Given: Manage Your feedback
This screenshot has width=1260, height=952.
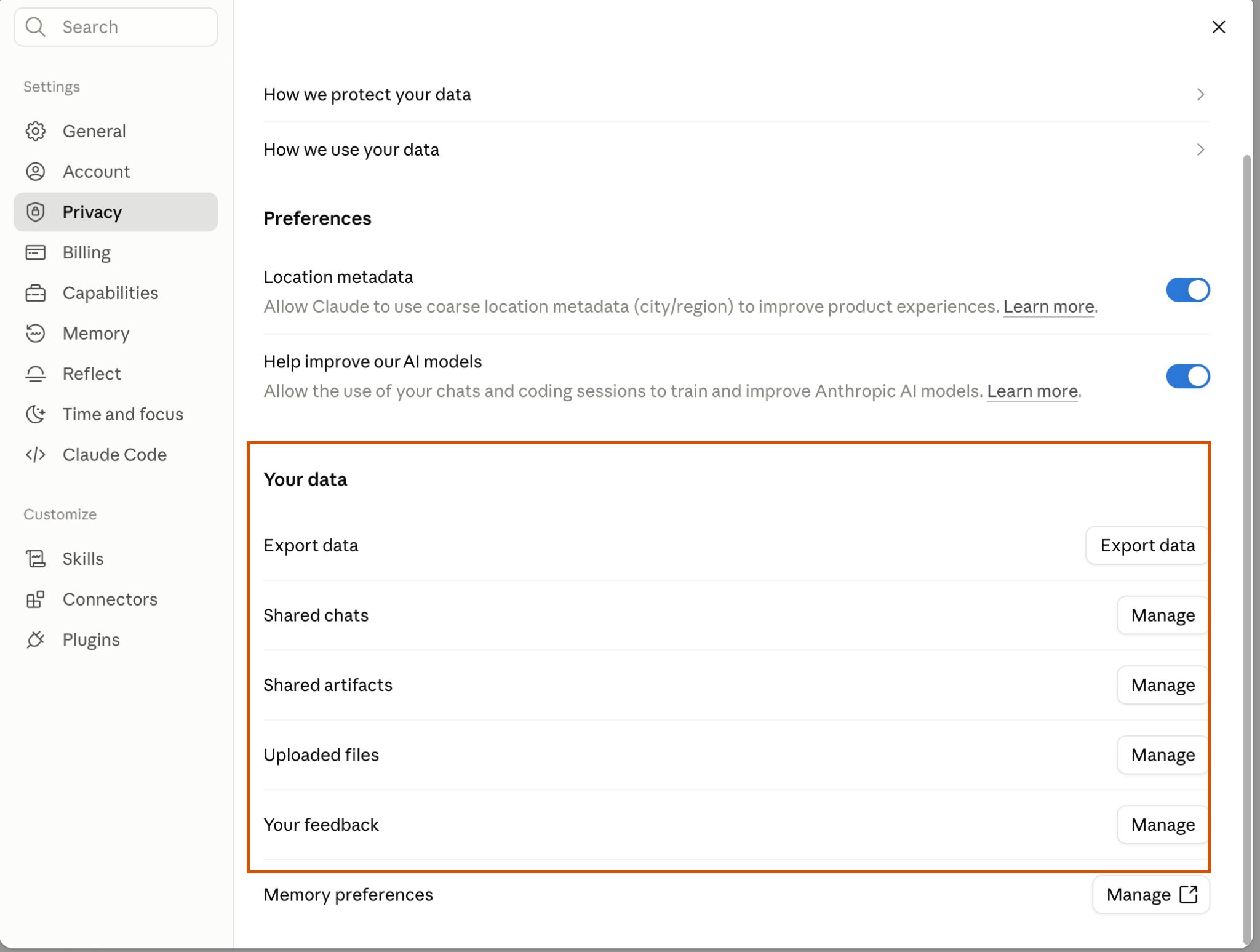Looking at the screenshot, I should pos(1163,825).
